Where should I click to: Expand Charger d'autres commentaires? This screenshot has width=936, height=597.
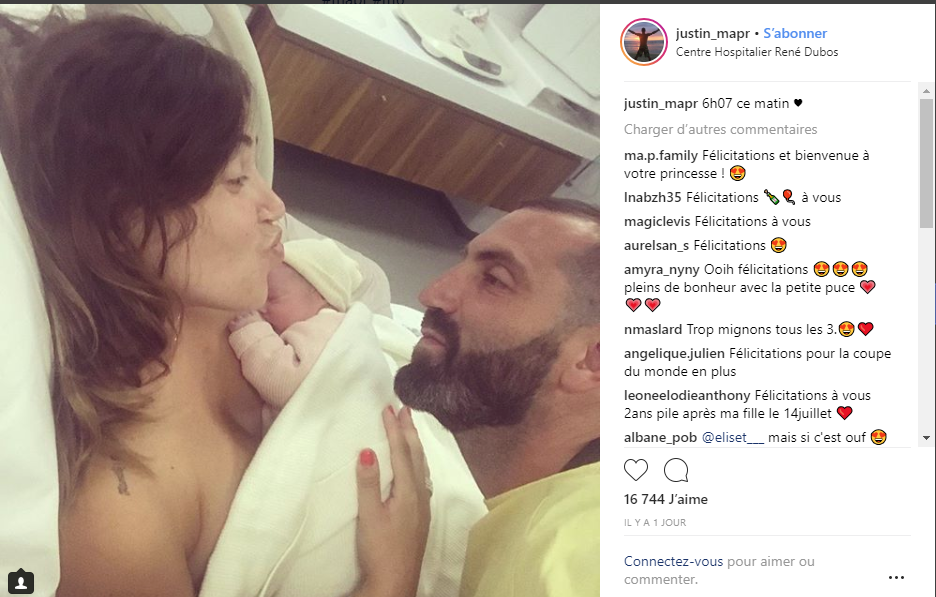pyautogui.click(x=721, y=130)
